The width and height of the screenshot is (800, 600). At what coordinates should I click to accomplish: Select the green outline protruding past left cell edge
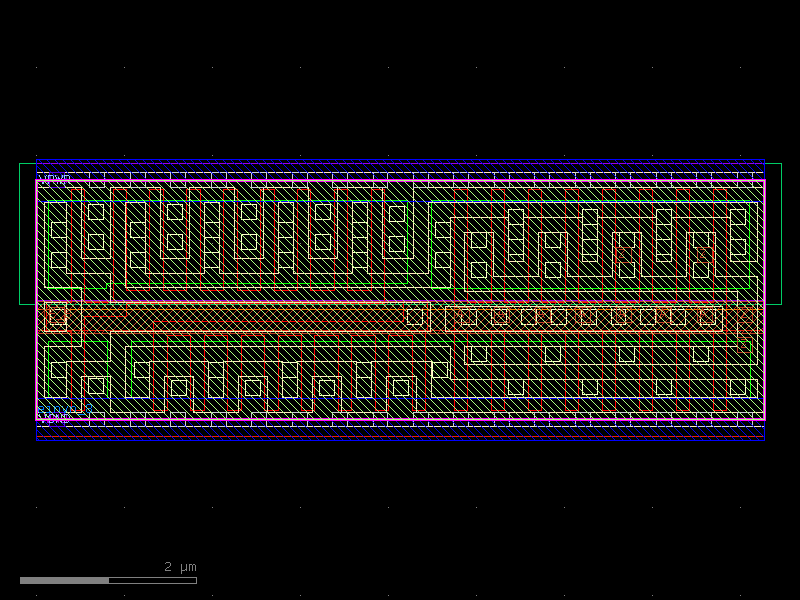point(27,235)
